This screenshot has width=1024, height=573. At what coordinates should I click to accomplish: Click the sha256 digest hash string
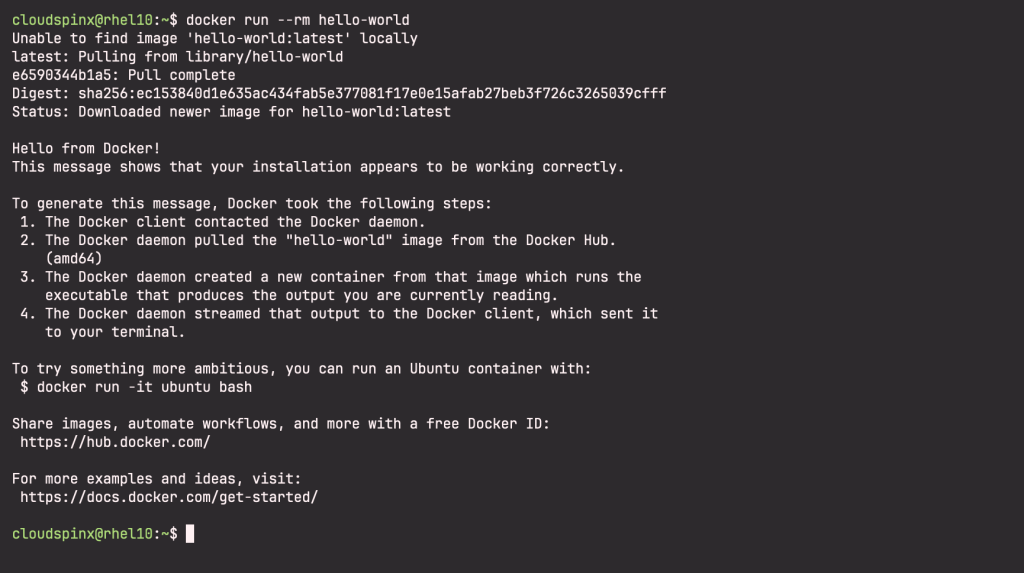(372, 93)
